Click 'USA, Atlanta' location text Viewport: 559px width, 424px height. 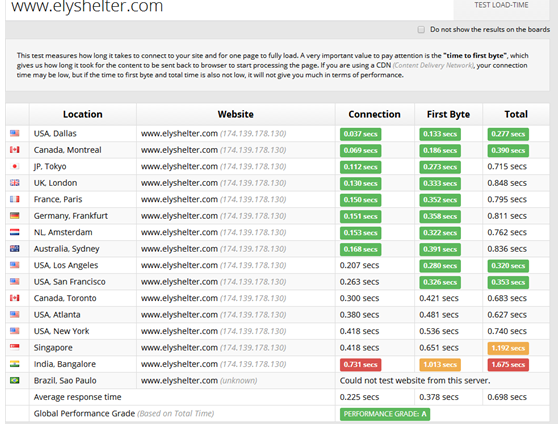(57, 315)
